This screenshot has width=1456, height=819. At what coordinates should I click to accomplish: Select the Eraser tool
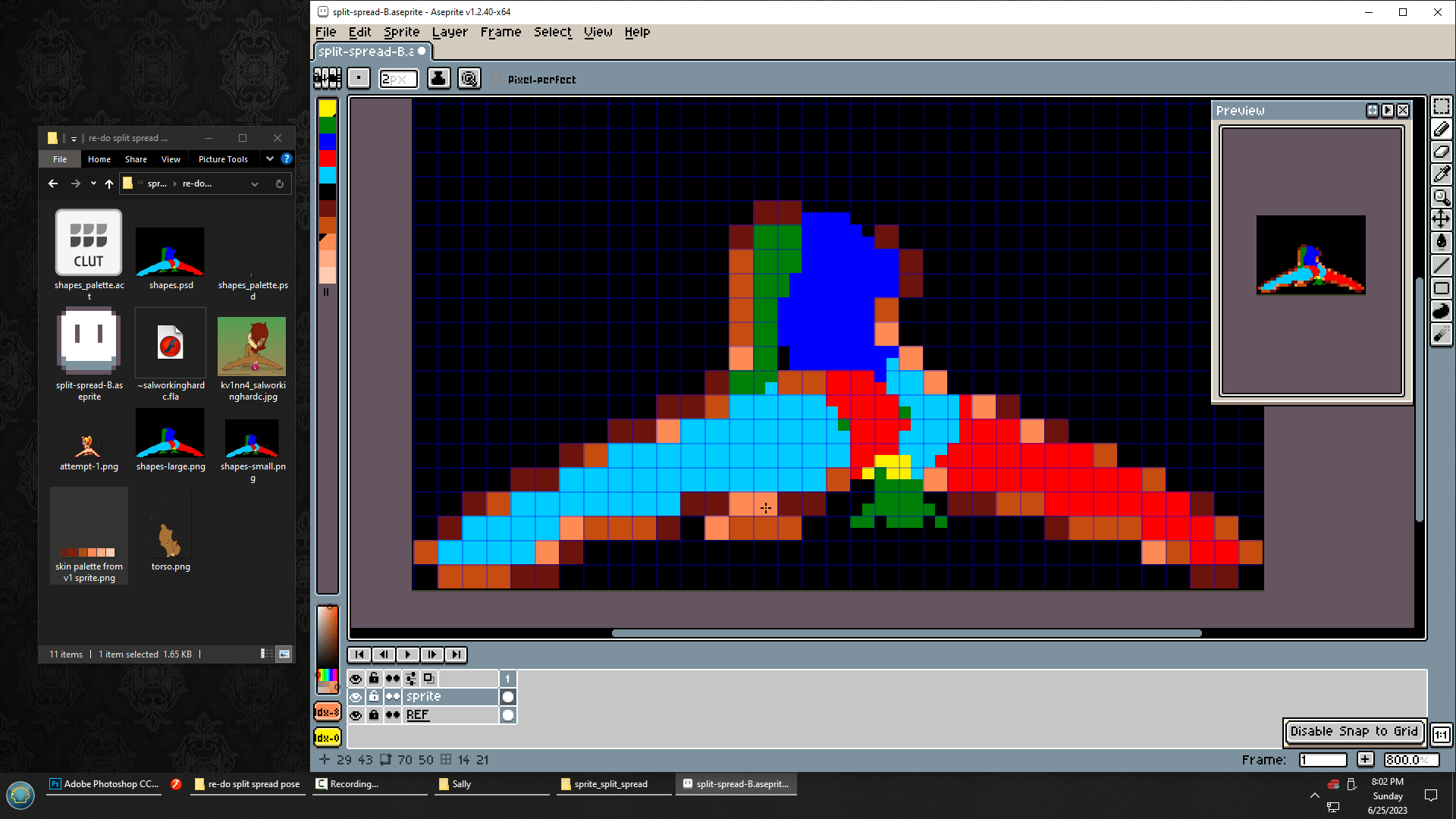(x=1441, y=152)
